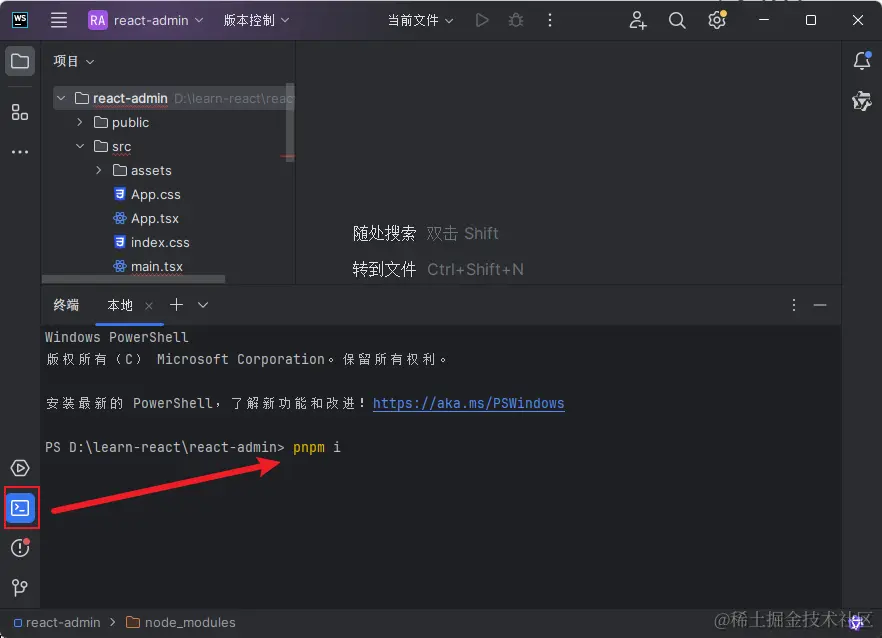Open the Problems tool window icon
This screenshot has height=638, width=882.
point(20,547)
